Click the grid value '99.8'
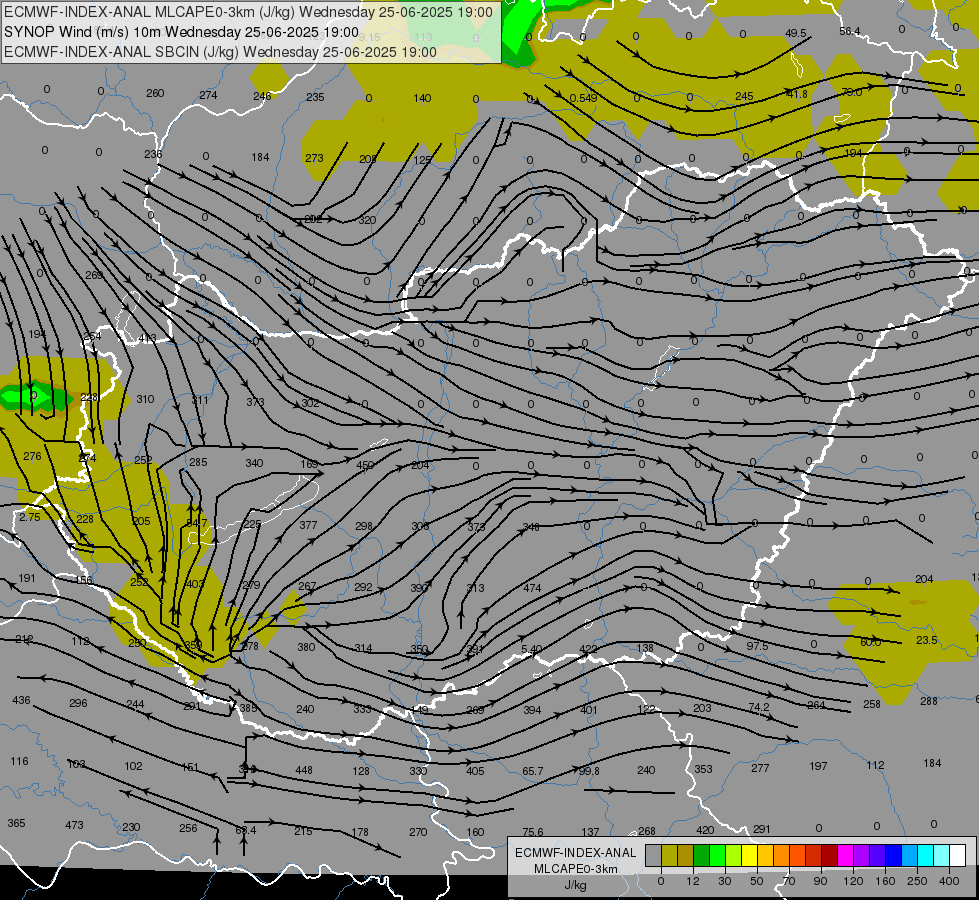The image size is (979, 900). pyautogui.click(x=589, y=771)
